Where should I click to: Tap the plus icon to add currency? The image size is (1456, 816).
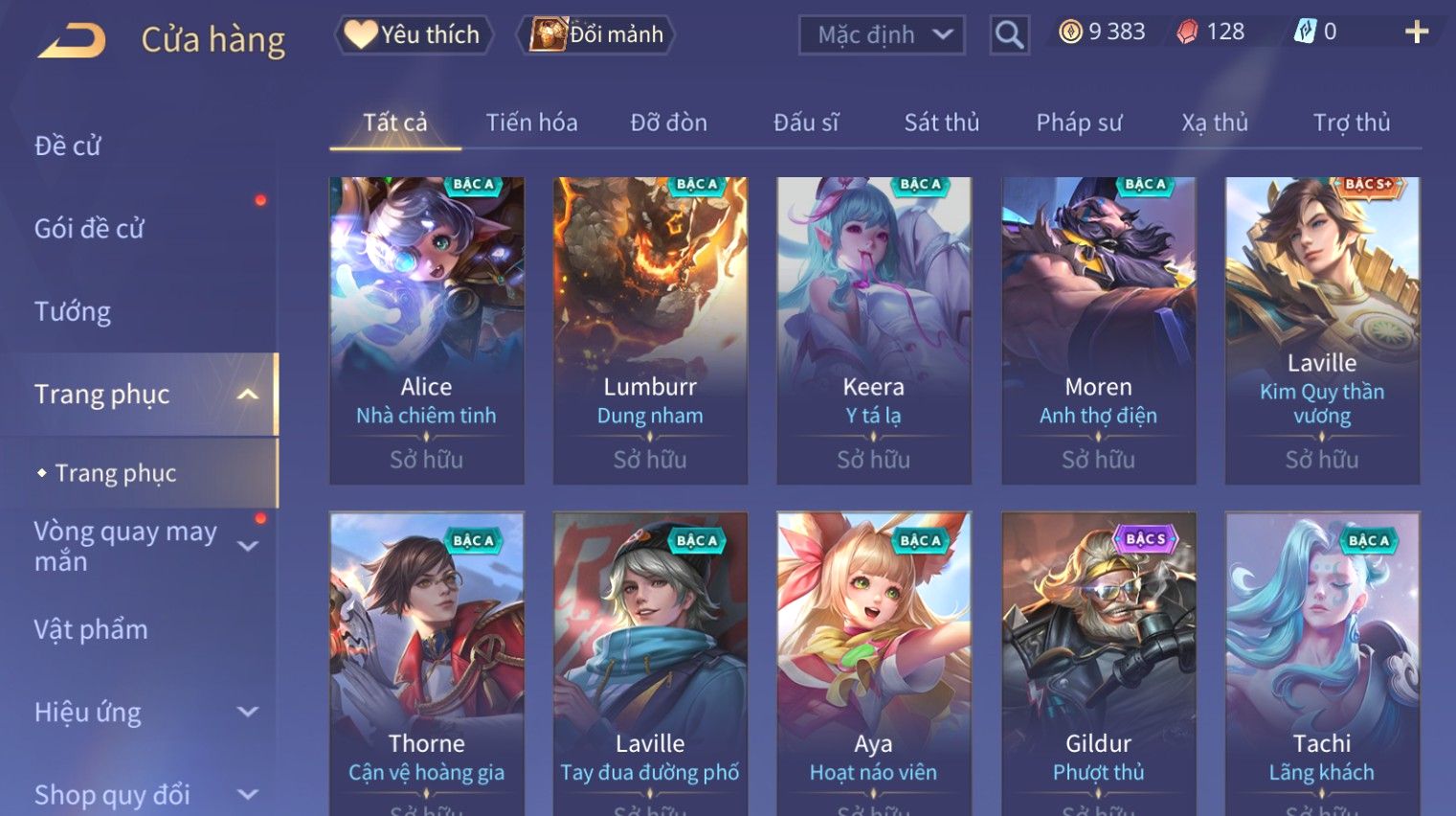click(1417, 33)
